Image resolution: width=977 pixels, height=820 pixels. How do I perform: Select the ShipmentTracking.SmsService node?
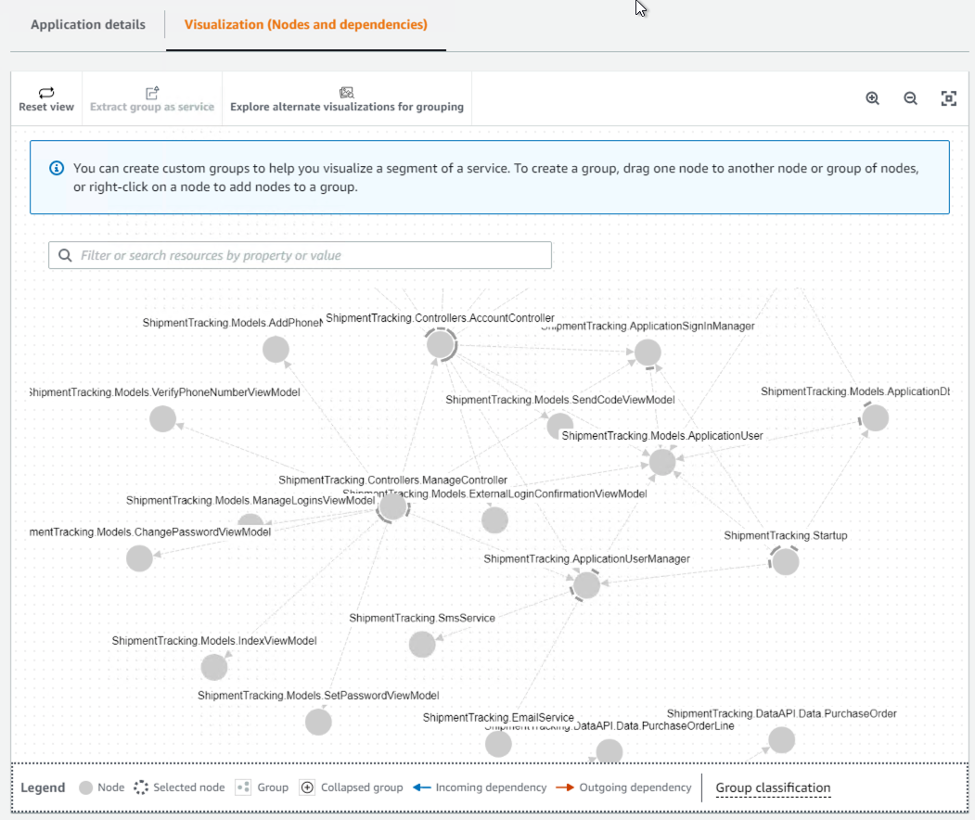pyautogui.click(x=422, y=644)
